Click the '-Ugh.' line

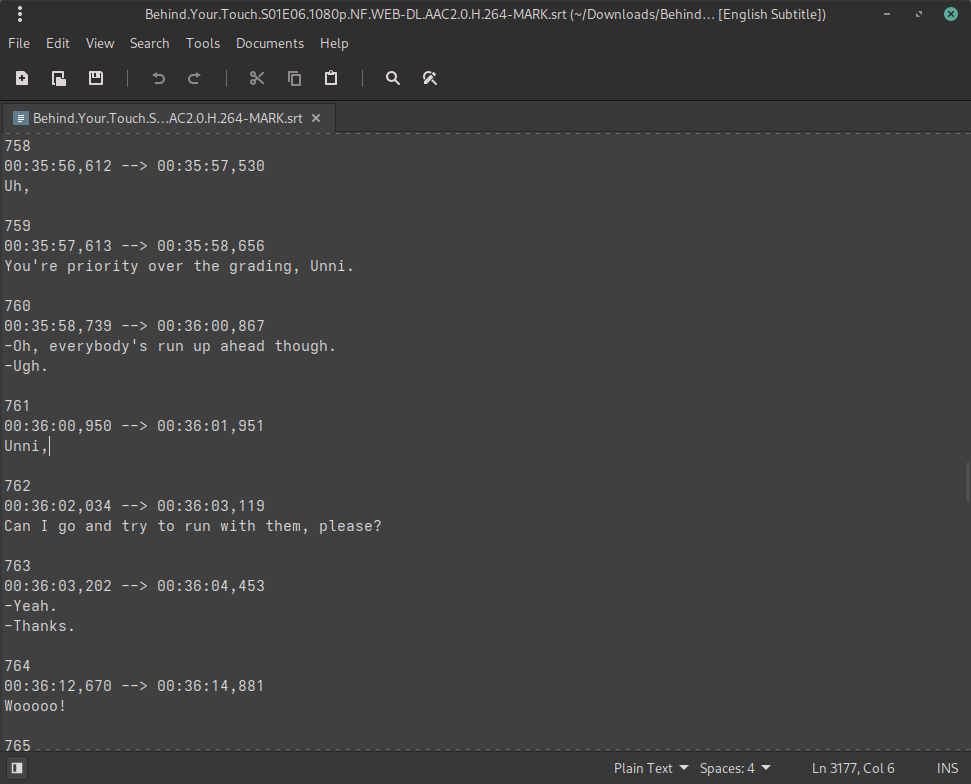click(25, 366)
